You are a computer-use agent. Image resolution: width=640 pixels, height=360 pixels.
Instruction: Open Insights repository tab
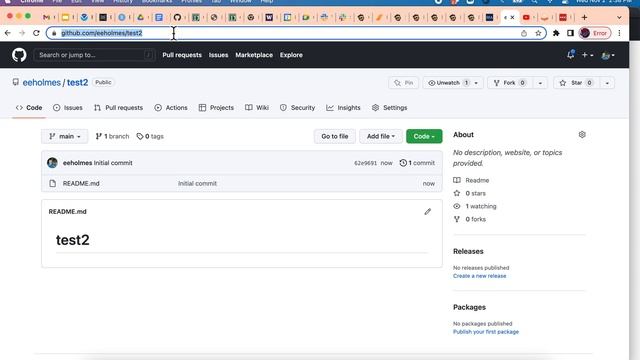click(x=343, y=108)
